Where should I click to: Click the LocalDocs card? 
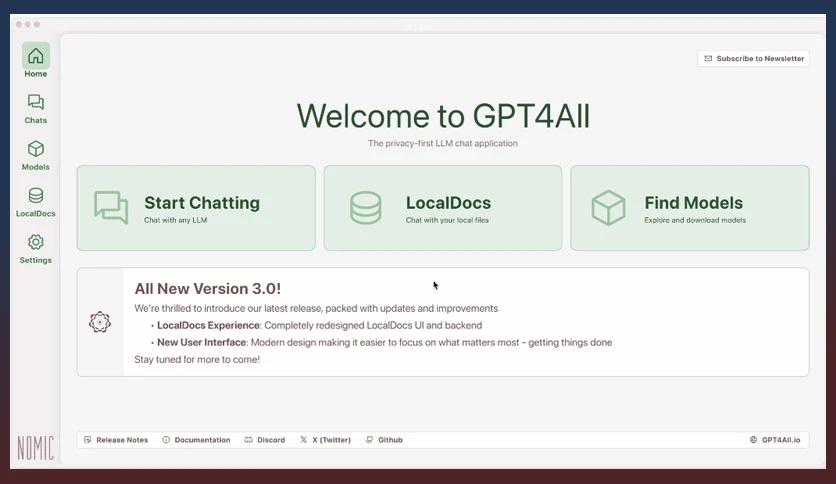click(443, 208)
